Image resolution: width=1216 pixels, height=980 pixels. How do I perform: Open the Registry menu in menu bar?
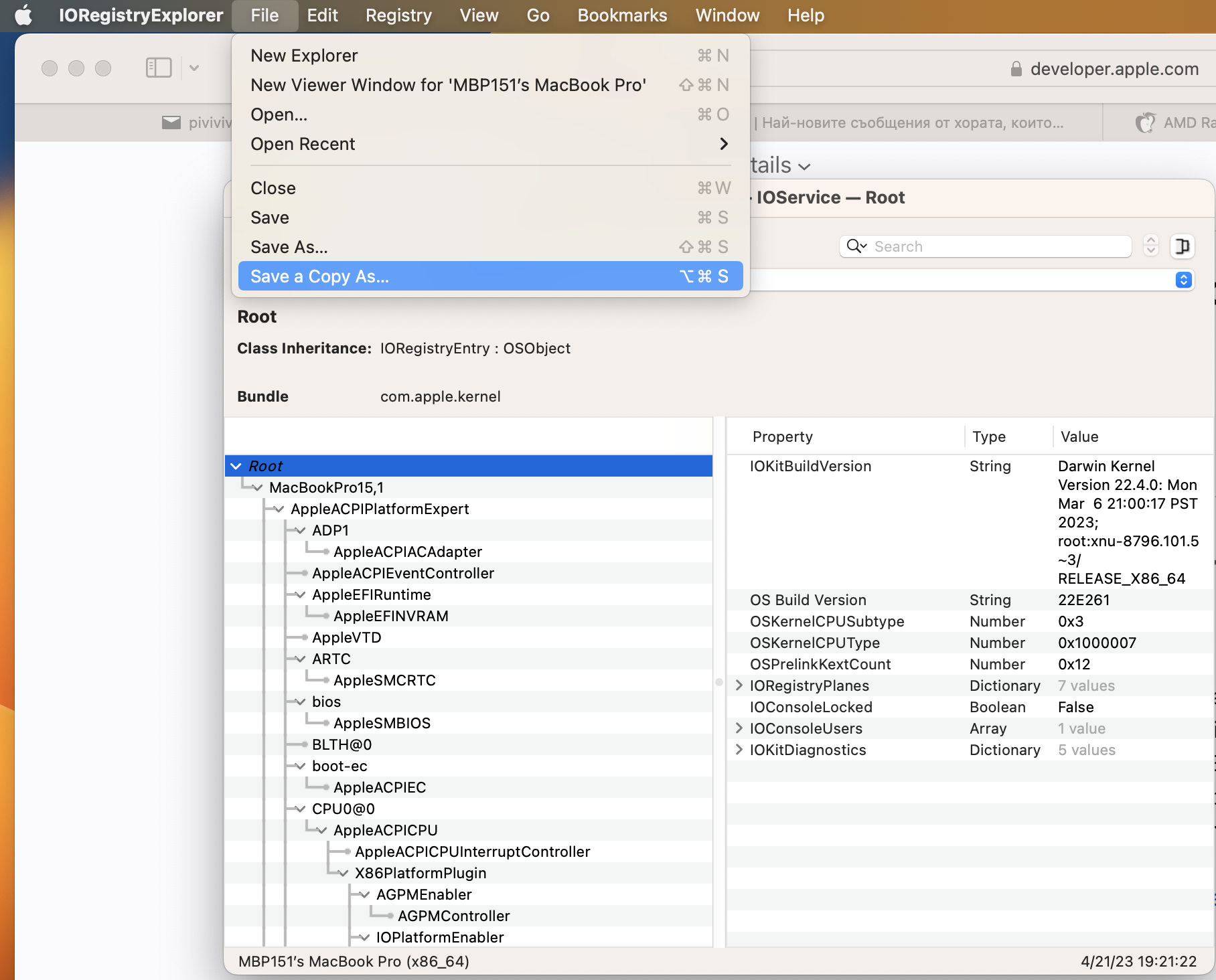click(398, 15)
